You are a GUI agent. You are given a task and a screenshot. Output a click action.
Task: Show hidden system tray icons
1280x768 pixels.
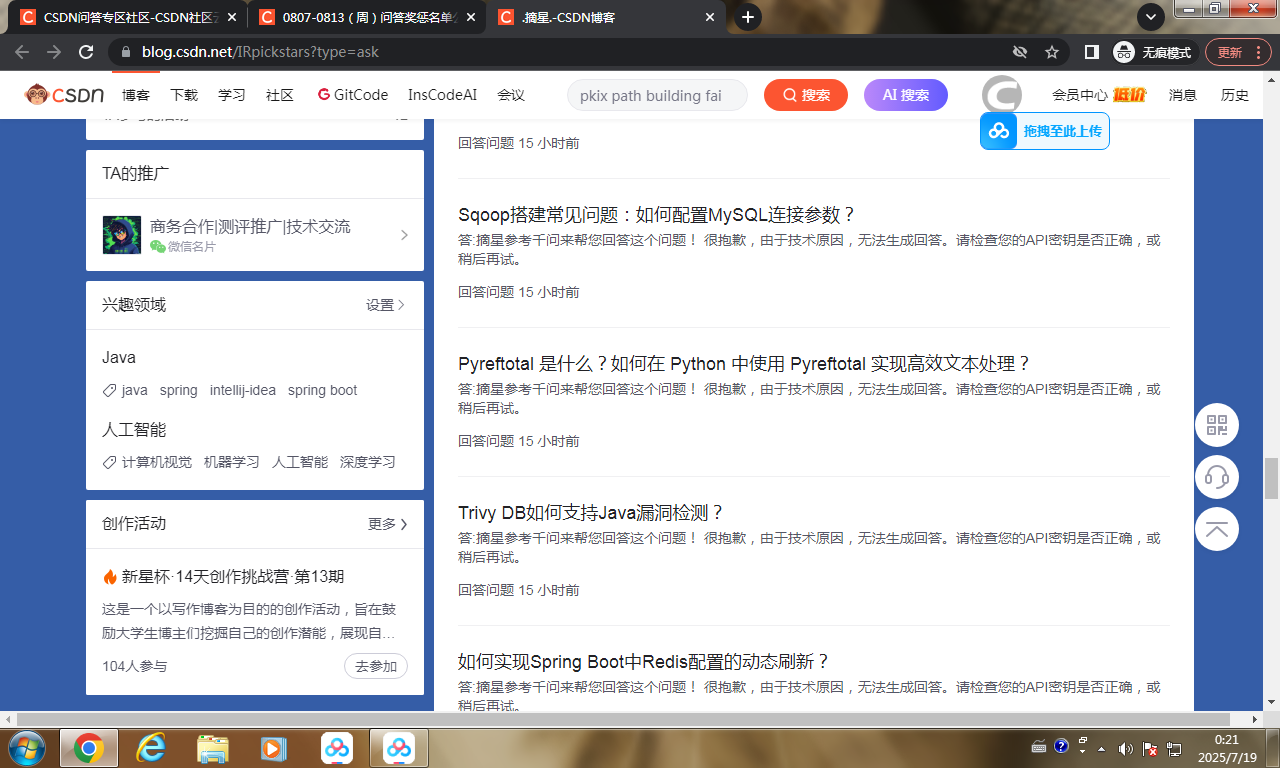click(1102, 748)
